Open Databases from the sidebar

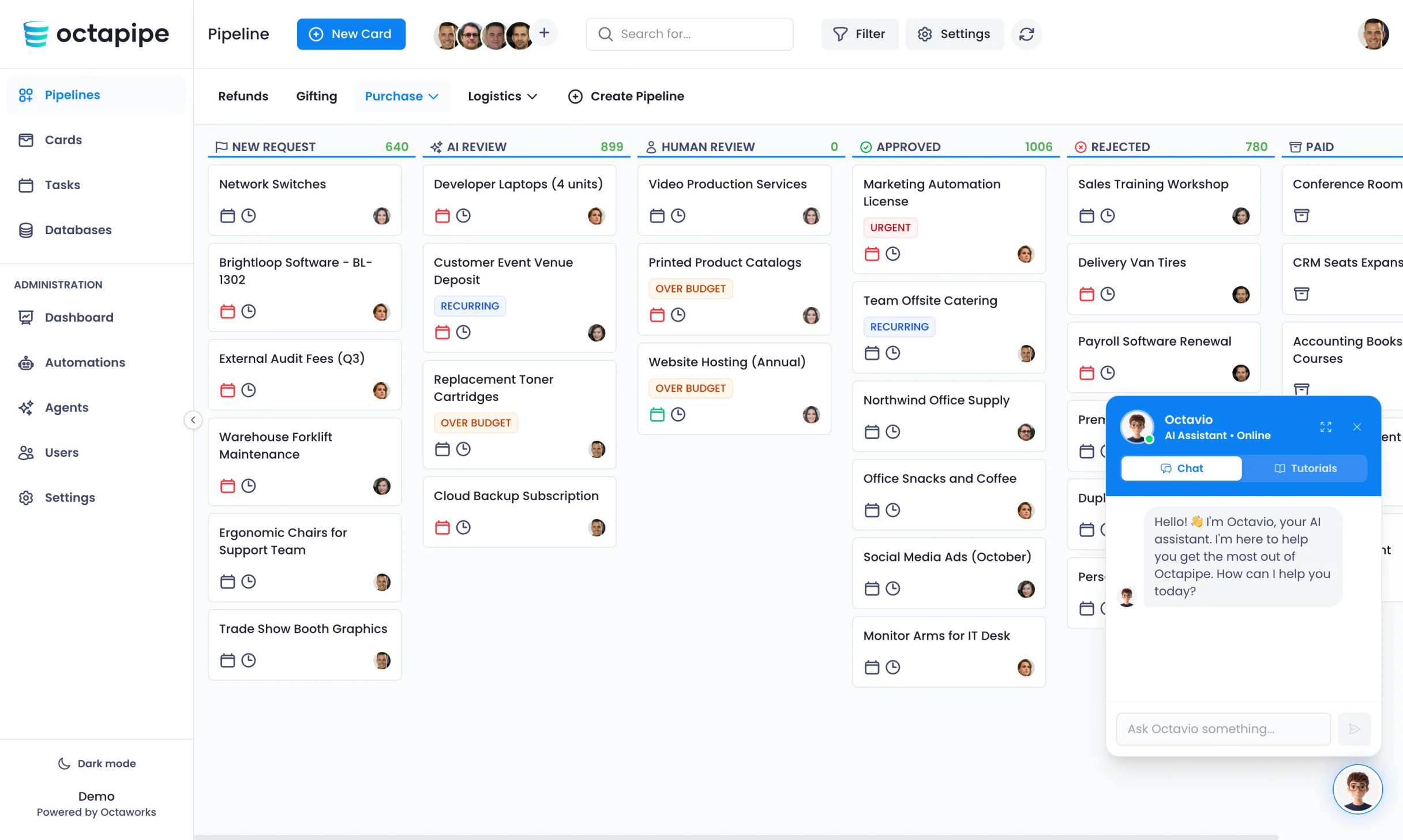pyautogui.click(x=96, y=230)
